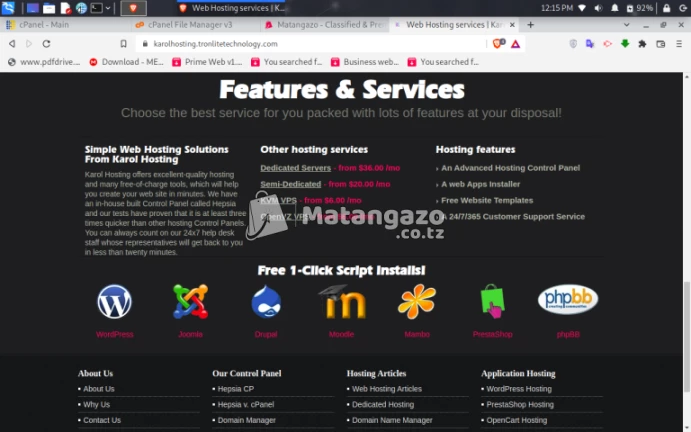
Task: Open the browser hamburger main menu
Action: point(679,44)
